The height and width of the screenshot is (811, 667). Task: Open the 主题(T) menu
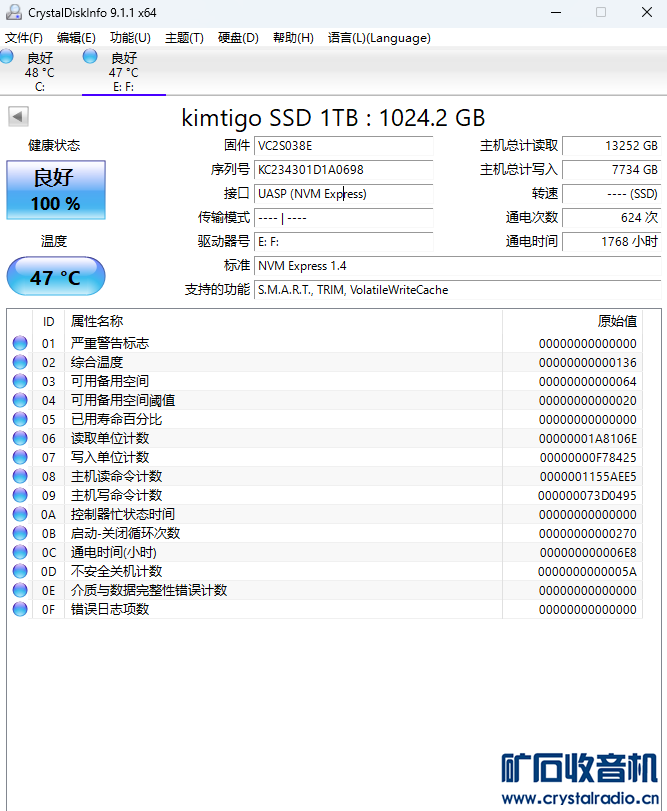pyautogui.click(x=184, y=38)
